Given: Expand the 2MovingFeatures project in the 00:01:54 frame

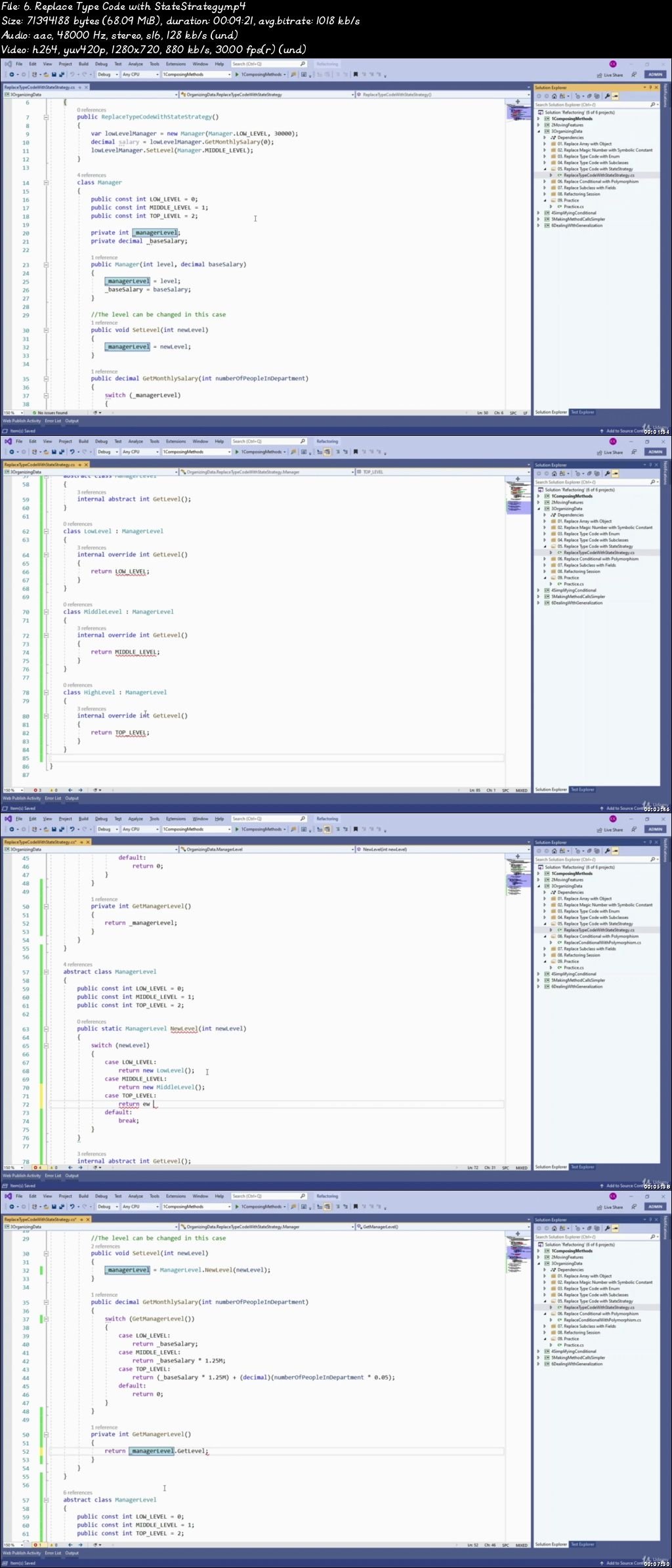Looking at the screenshot, I should [539, 125].
